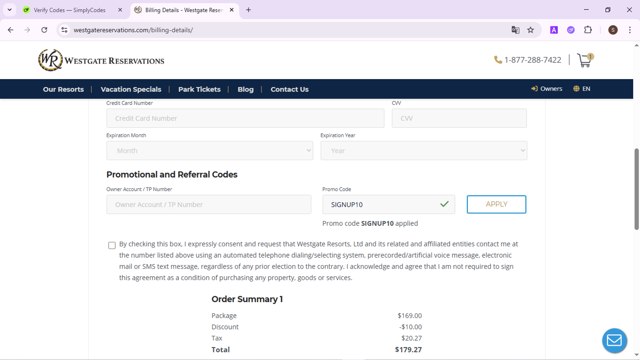Click the Westgate Reservations logo
The image size is (640, 360).
101,60
